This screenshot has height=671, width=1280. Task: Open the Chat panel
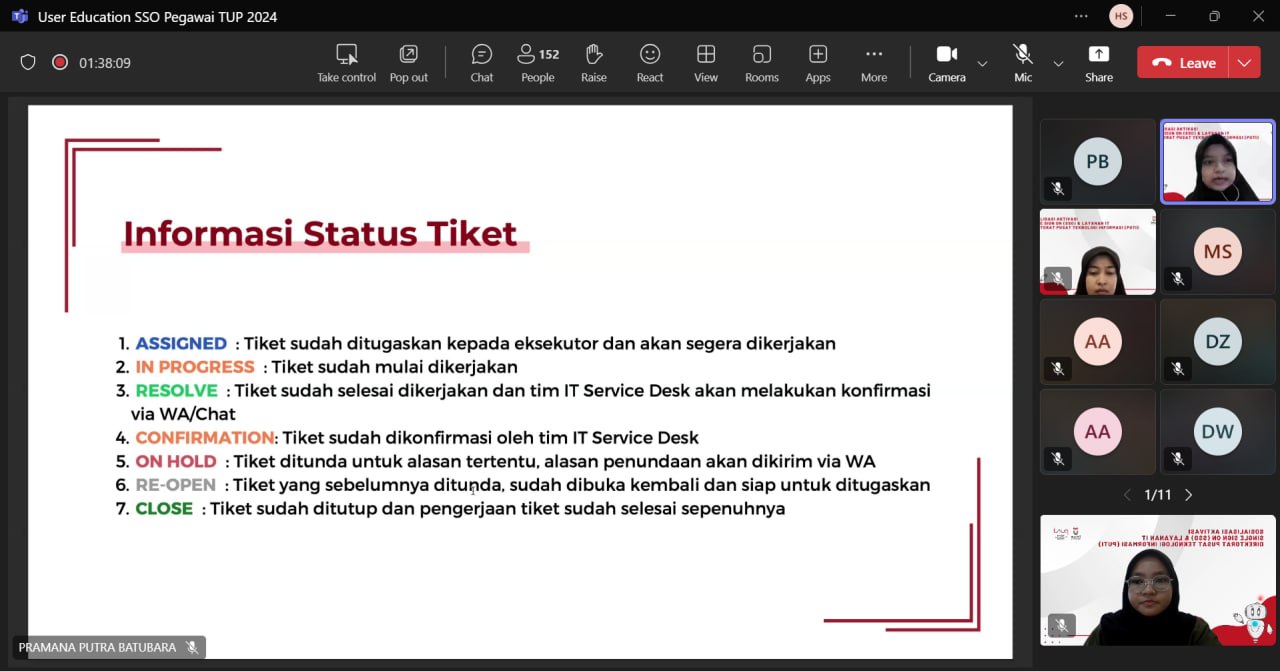482,62
